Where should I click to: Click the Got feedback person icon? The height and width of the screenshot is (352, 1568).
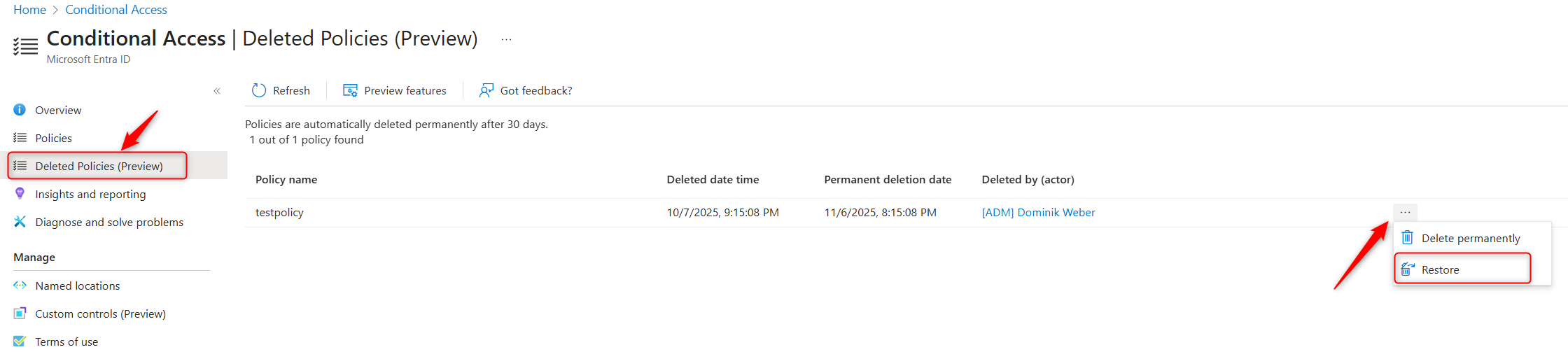pyautogui.click(x=486, y=90)
